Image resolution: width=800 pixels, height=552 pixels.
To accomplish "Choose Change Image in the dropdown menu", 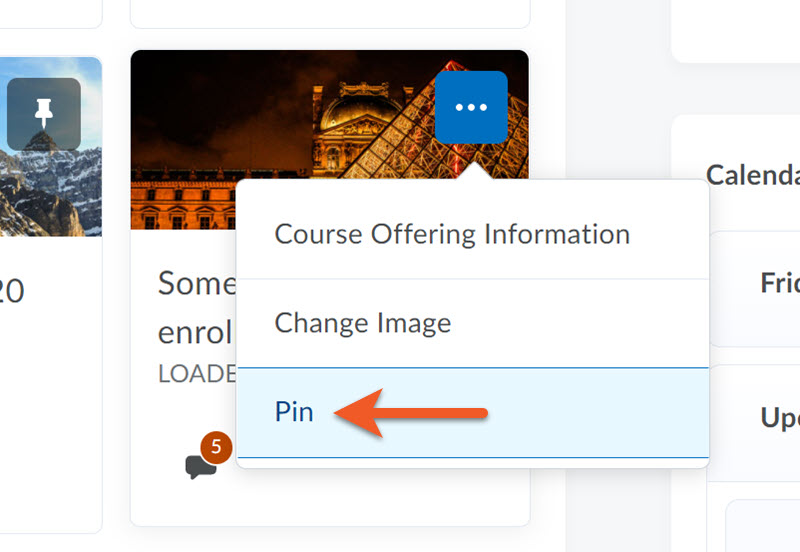I will point(363,323).
